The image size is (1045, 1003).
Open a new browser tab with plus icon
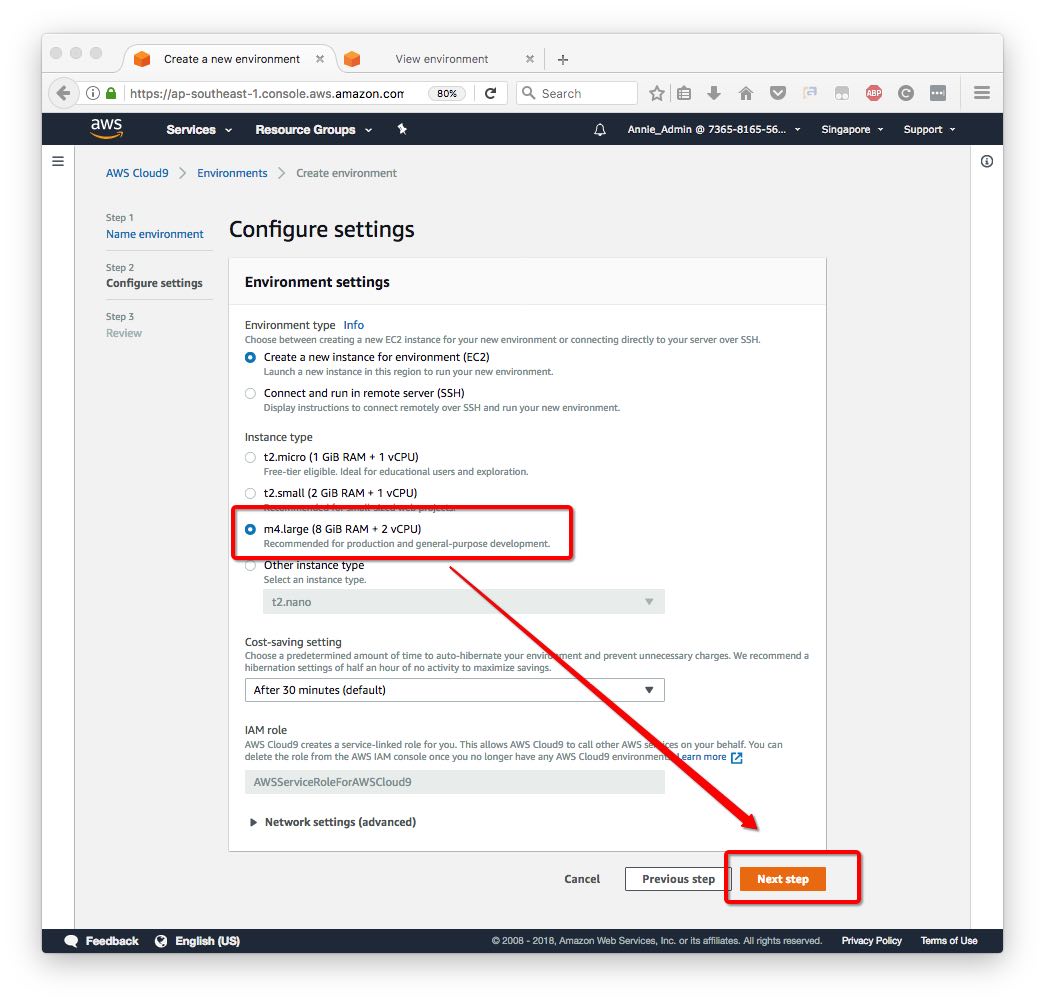coord(562,59)
